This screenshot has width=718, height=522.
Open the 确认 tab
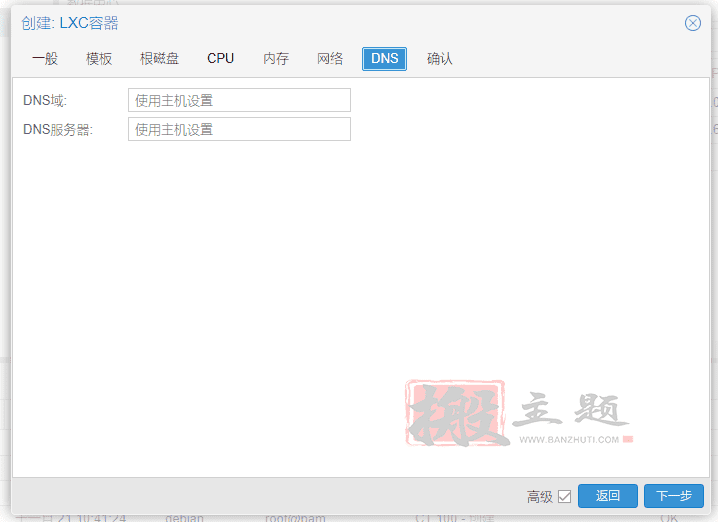pyautogui.click(x=440, y=59)
